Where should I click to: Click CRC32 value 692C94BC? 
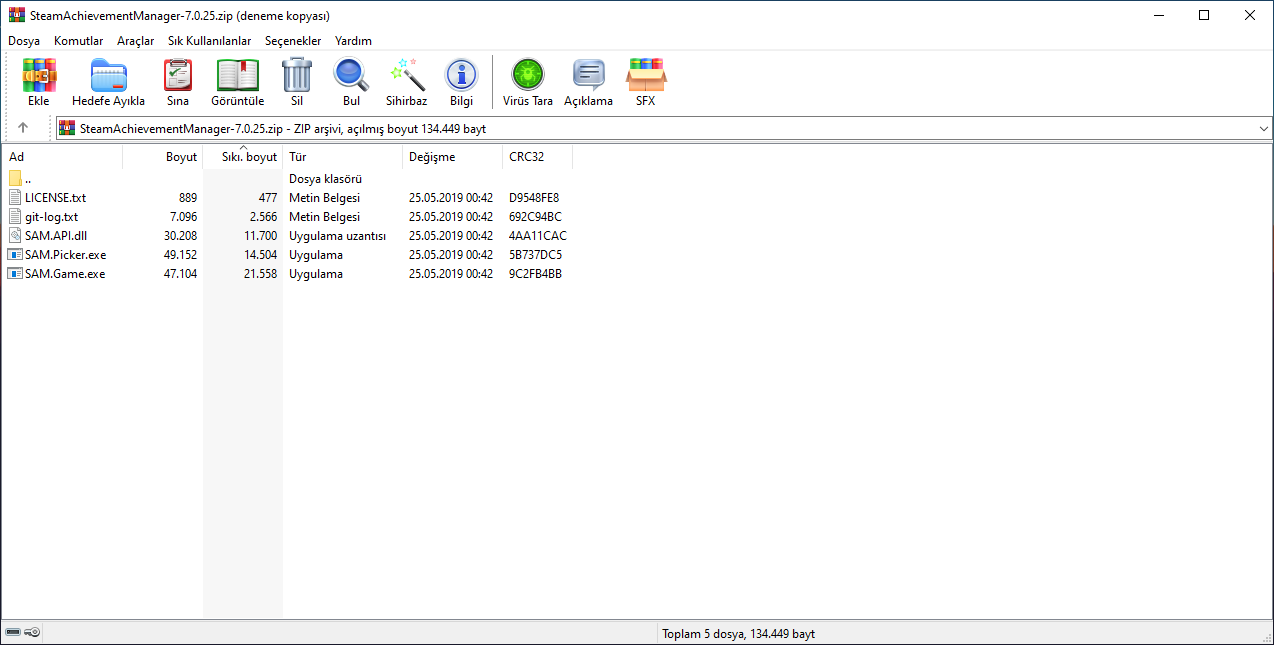click(x=535, y=217)
